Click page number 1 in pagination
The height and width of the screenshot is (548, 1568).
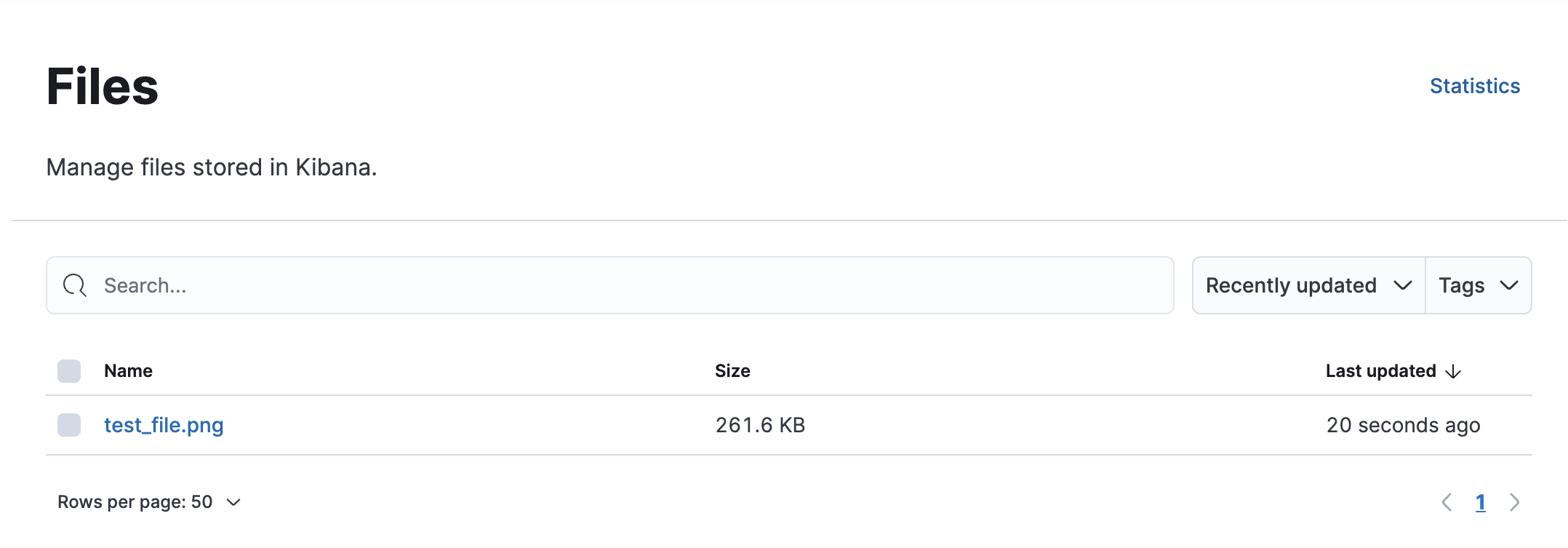tap(1481, 502)
